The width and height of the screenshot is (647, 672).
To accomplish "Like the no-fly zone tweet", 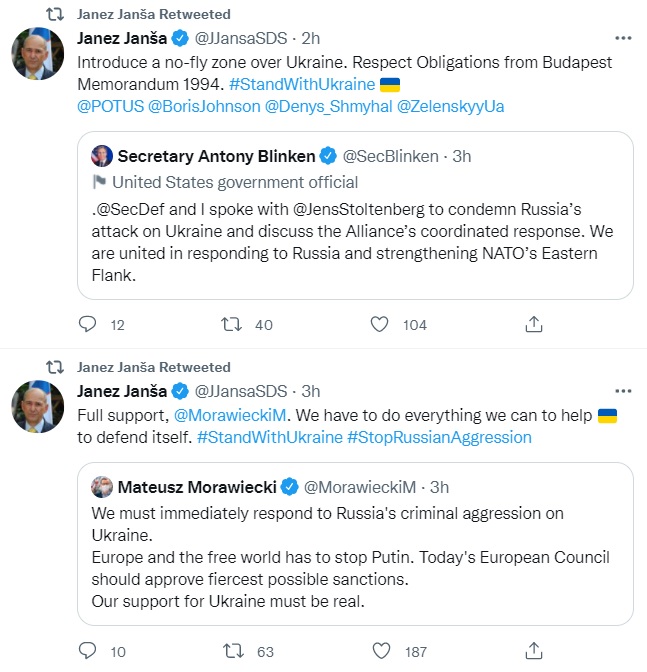I will [379, 324].
